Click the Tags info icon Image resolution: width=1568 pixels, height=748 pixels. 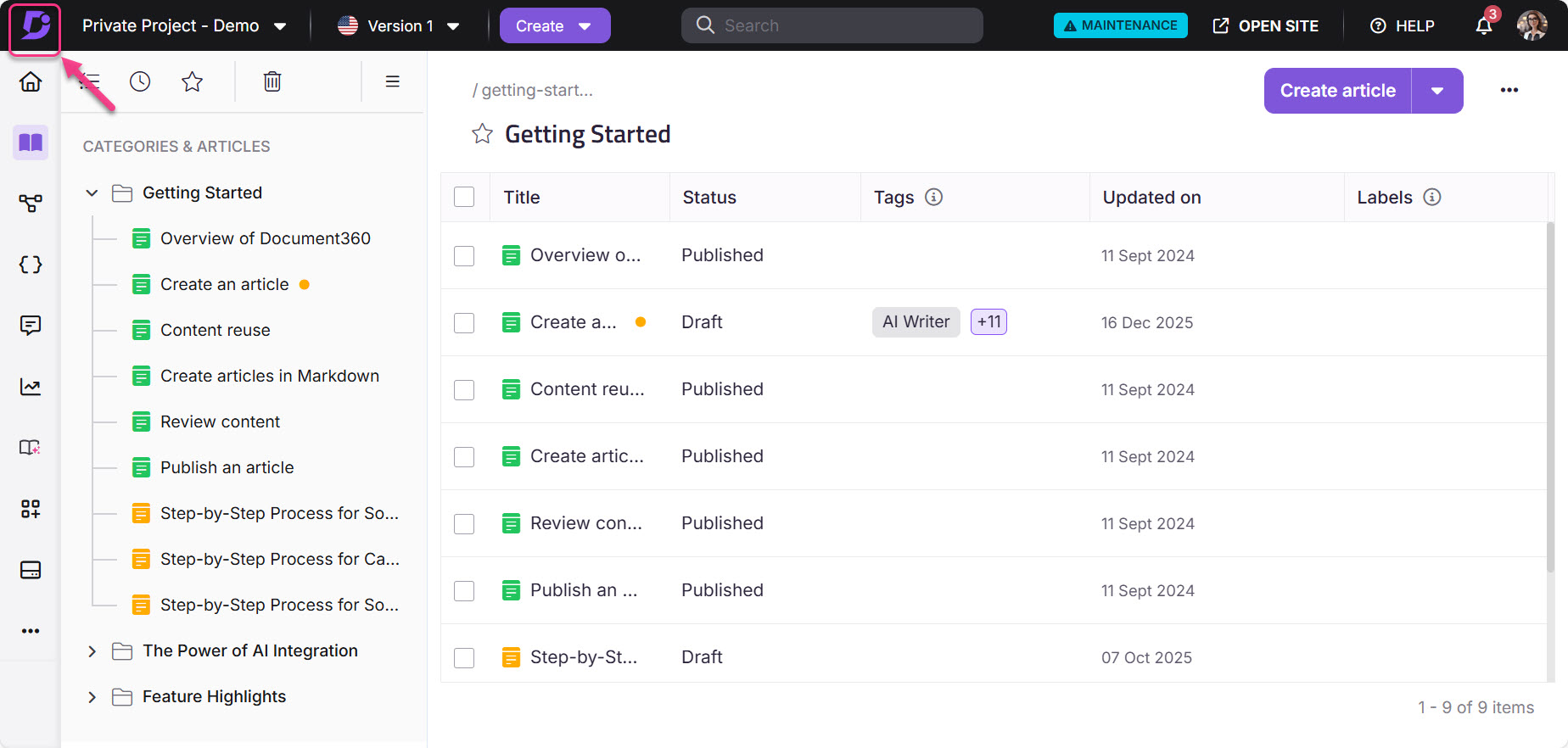933,197
